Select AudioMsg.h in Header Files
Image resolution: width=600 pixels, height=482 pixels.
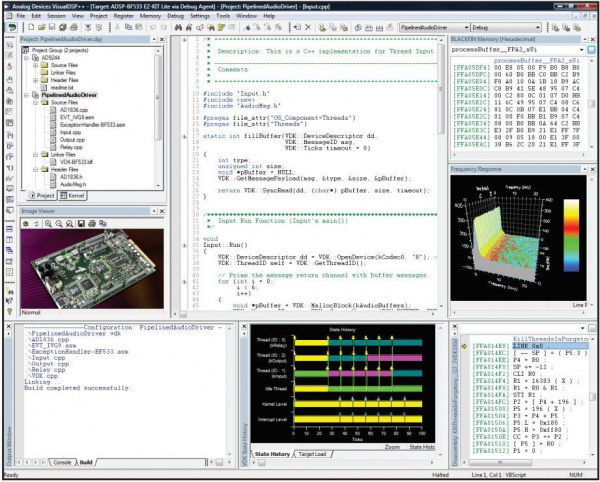click(73, 184)
